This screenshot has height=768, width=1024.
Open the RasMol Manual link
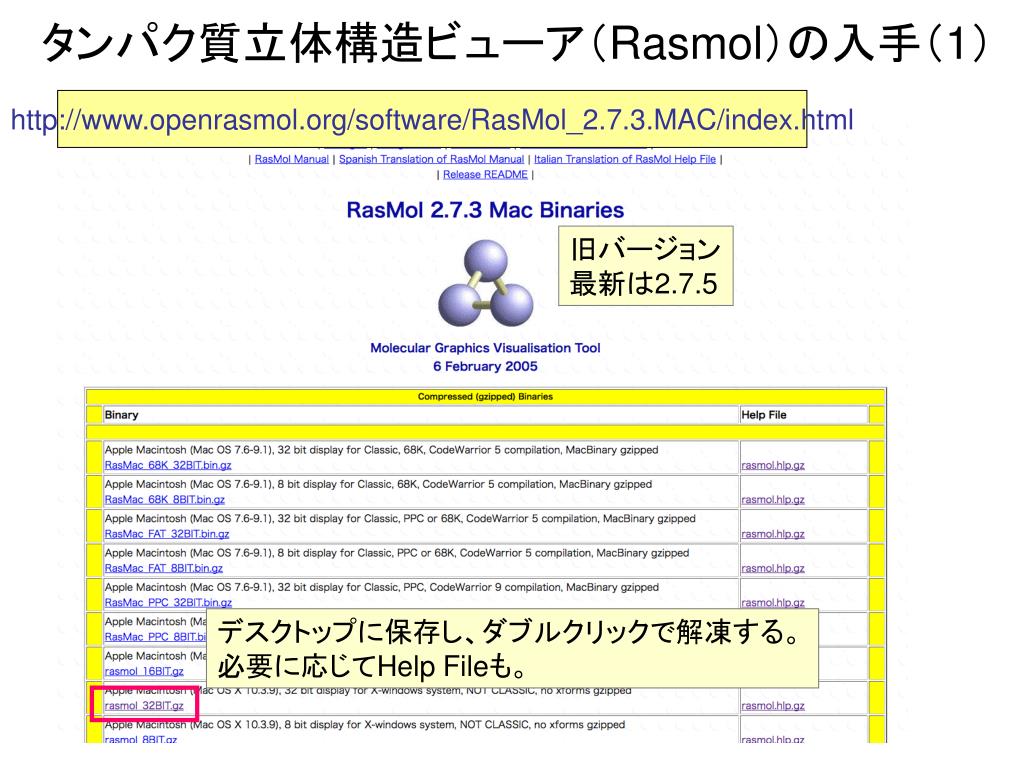(291, 159)
